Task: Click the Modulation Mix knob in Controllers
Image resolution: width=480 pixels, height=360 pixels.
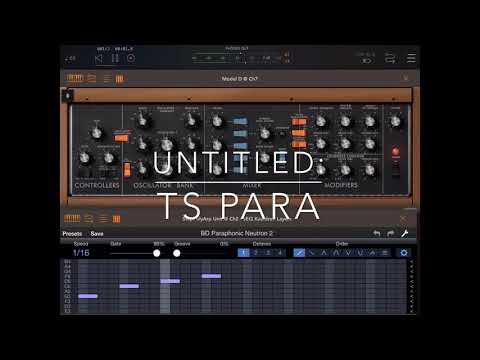Action: pos(108,157)
